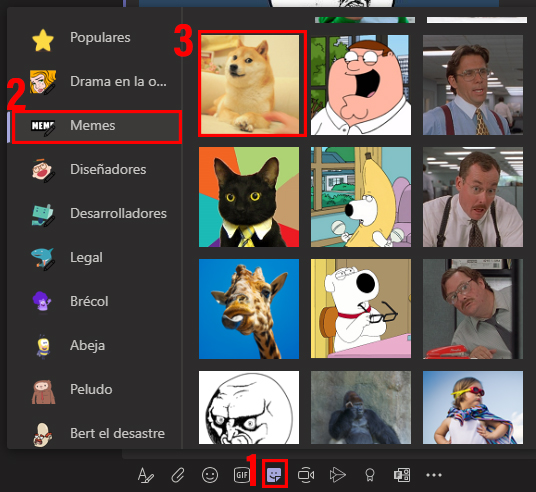Open the Bert el desastre category
The image size is (536, 492).
click(x=94, y=434)
